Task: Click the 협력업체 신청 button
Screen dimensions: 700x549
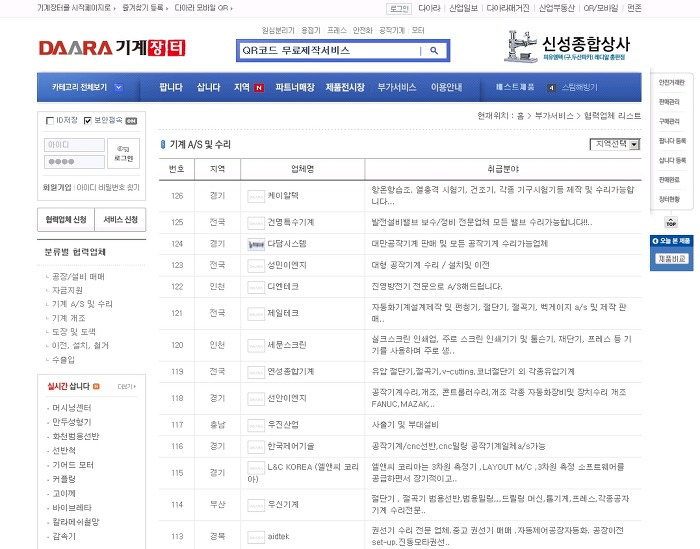Action: (66, 220)
